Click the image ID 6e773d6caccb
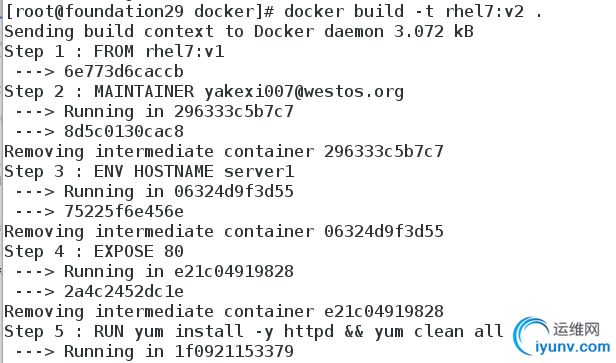The image size is (616, 363). coord(124,72)
